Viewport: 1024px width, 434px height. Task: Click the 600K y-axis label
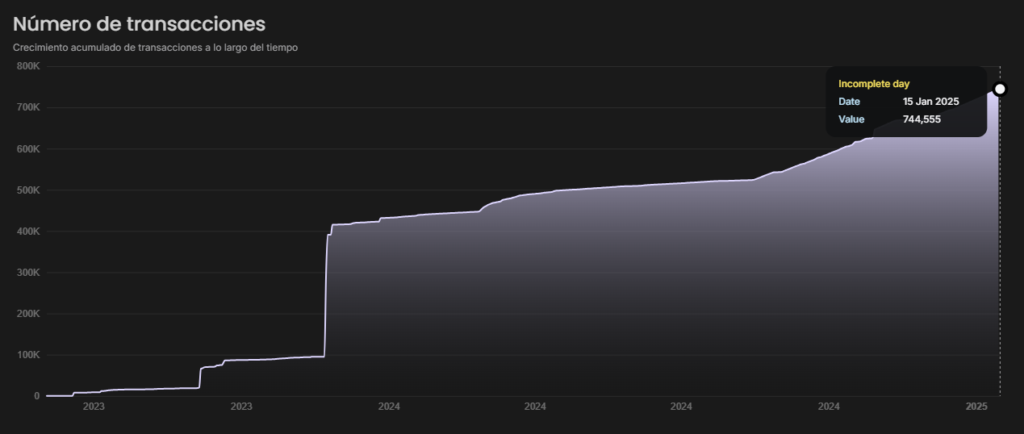pyautogui.click(x=27, y=149)
